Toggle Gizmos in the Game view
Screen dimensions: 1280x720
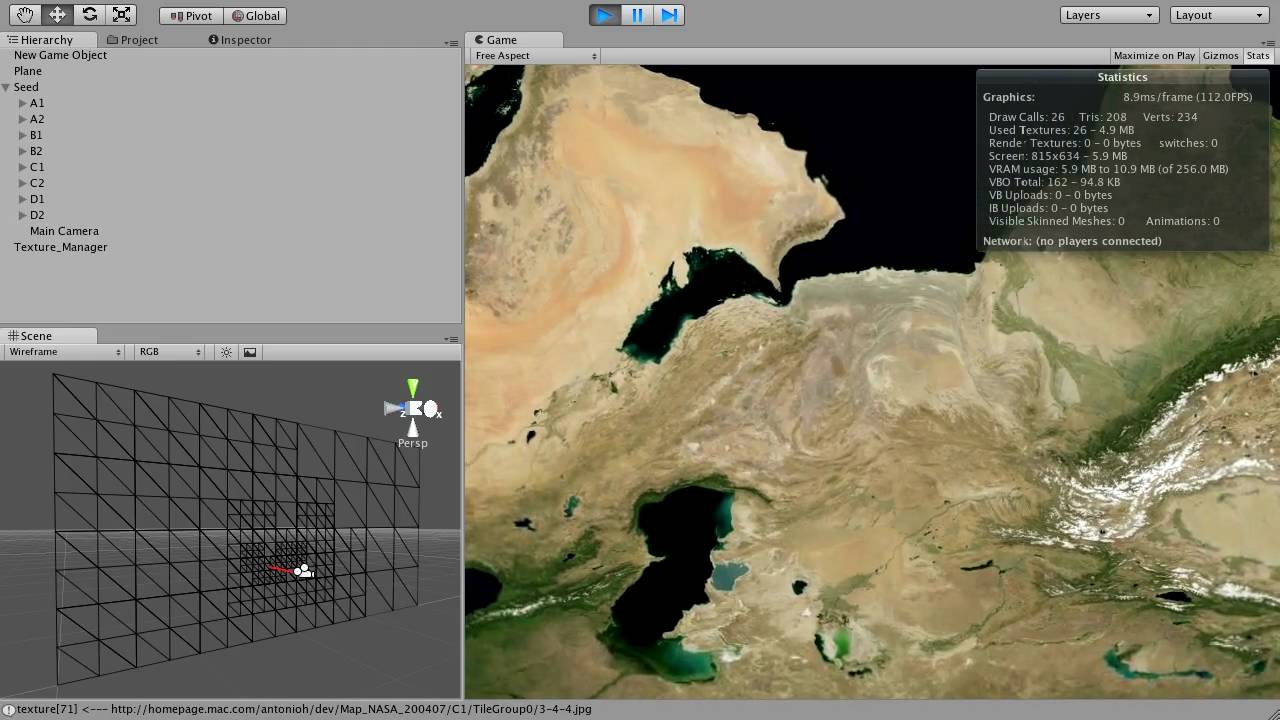pyautogui.click(x=1220, y=55)
